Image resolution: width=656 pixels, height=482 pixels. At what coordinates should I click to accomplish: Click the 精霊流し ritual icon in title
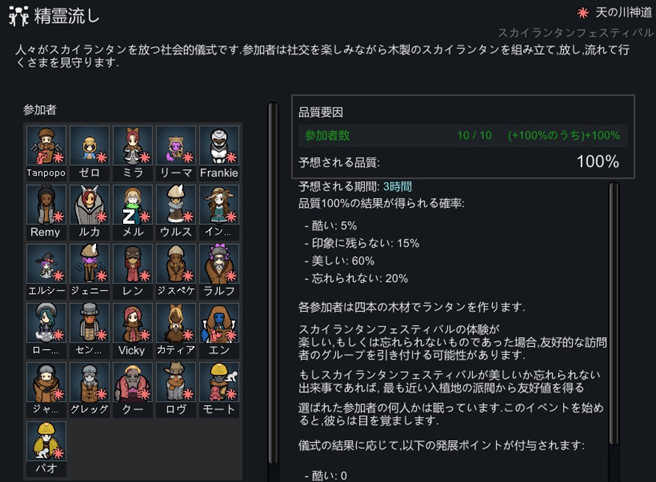17,17
